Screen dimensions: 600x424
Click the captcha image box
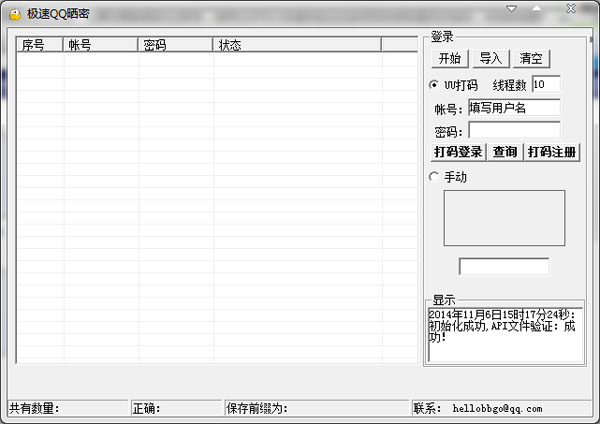504,218
